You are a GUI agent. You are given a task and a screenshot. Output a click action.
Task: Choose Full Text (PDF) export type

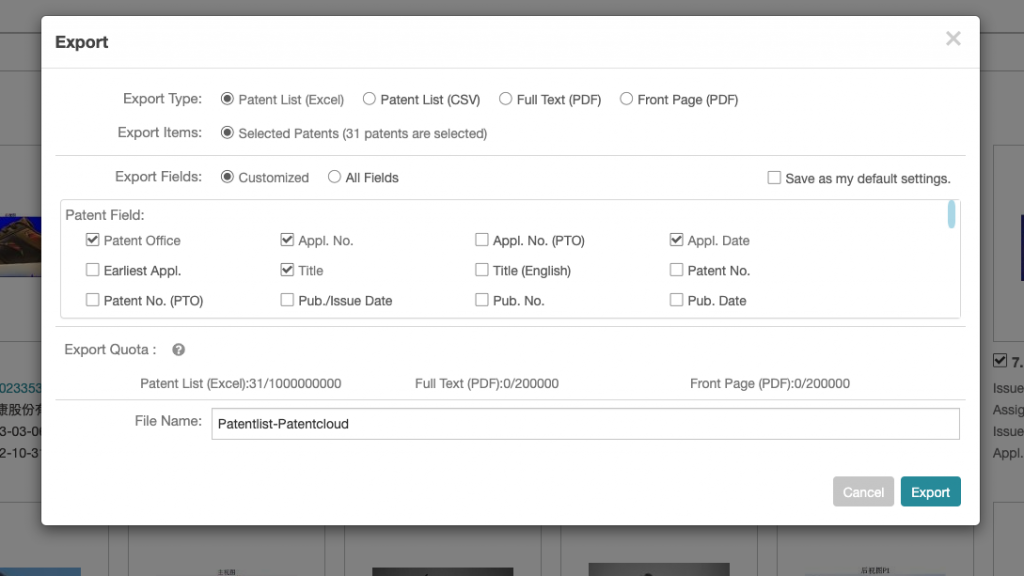click(x=506, y=99)
